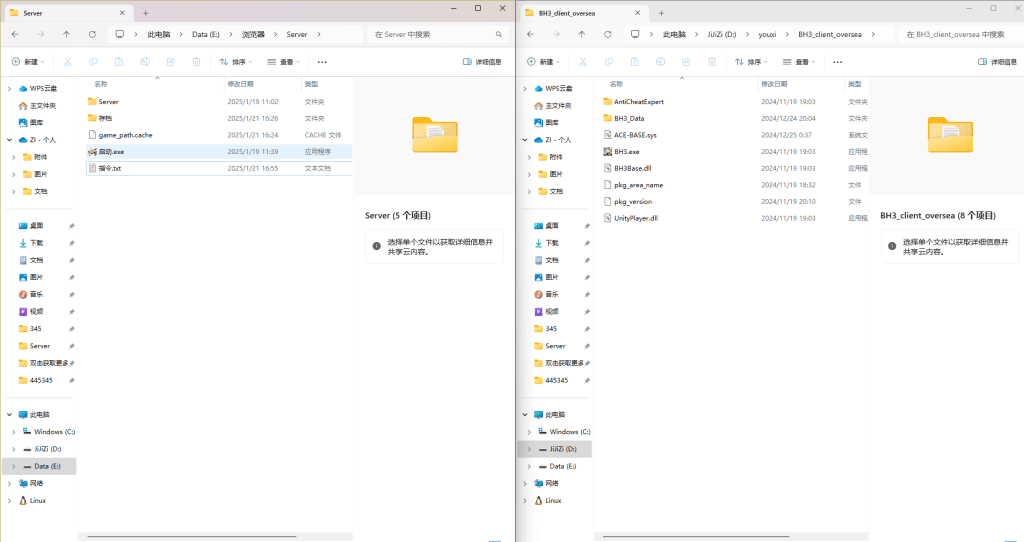Collapse the 此电脑 node in right window sidebar
Image resolution: width=1024 pixels, height=542 pixels.
tap(524, 414)
